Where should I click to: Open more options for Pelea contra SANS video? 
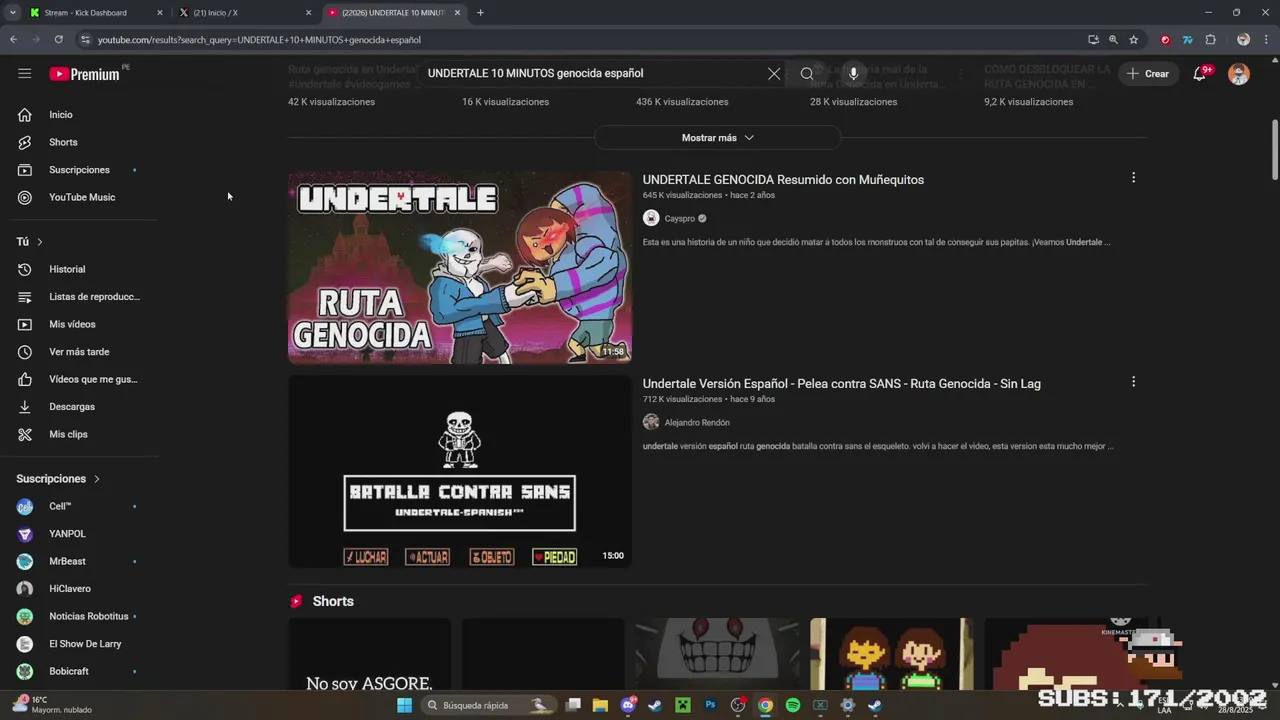pos(1133,382)
